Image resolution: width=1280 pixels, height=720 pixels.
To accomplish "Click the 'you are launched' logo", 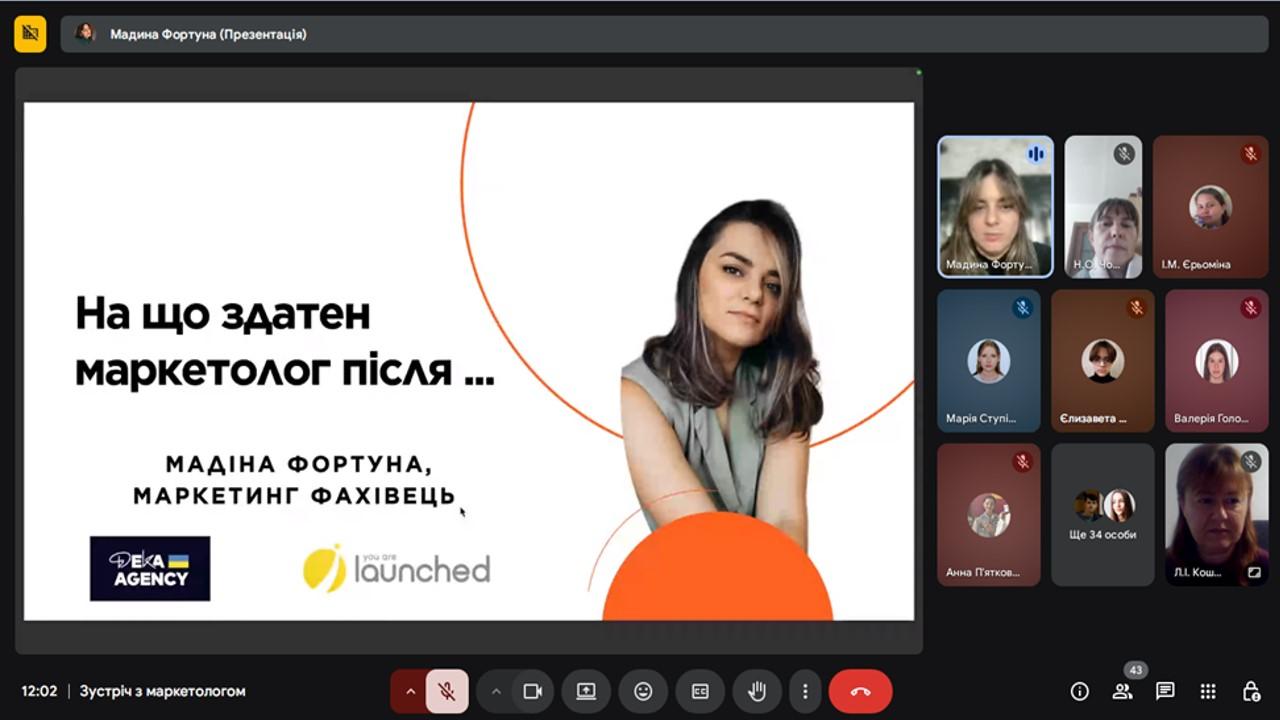I will point(397,568).
